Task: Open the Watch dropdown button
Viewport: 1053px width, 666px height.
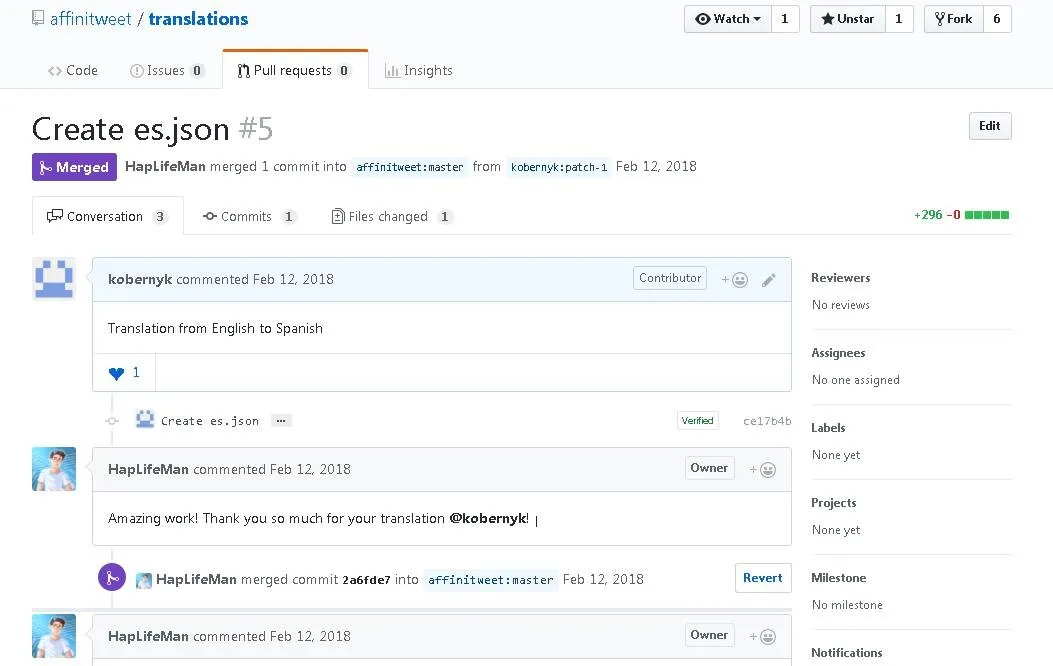Action: (728, 19)
